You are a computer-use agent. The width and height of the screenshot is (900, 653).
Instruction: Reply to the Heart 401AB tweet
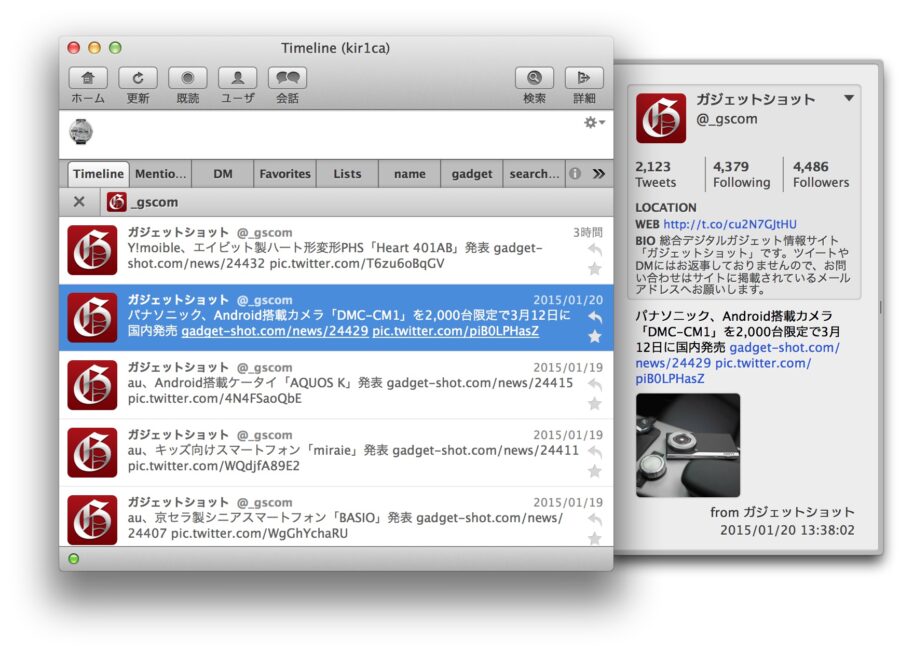point(595,250)
